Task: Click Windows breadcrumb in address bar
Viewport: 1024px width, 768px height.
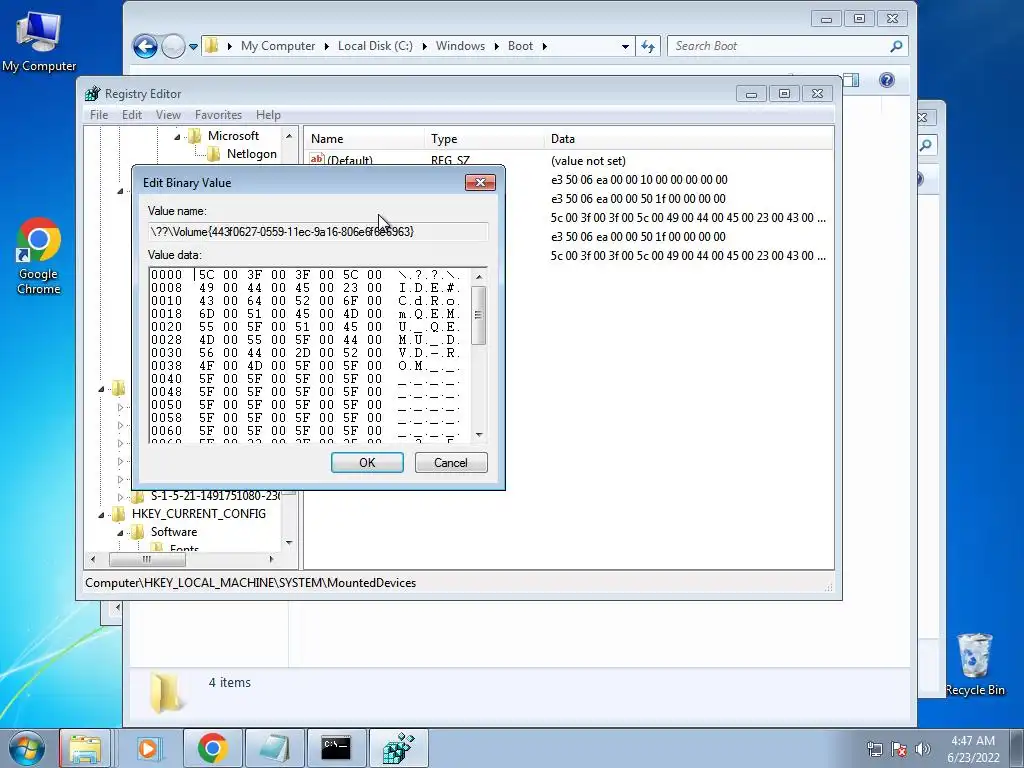Action: coord(460,46)
